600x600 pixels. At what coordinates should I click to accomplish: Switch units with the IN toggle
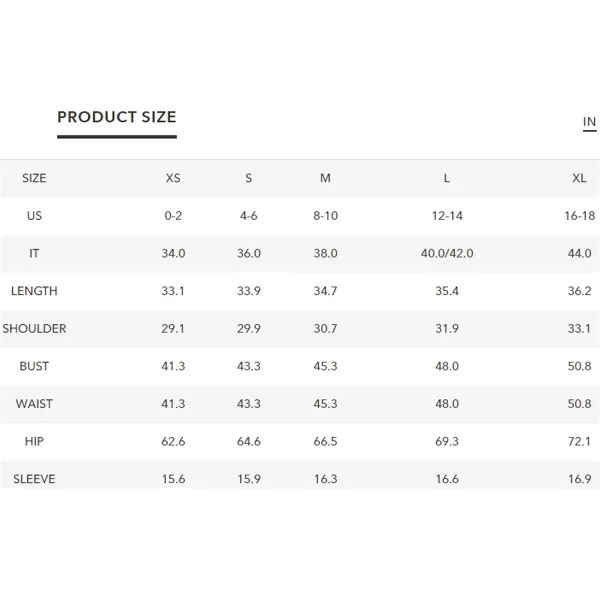coord(589,122)
